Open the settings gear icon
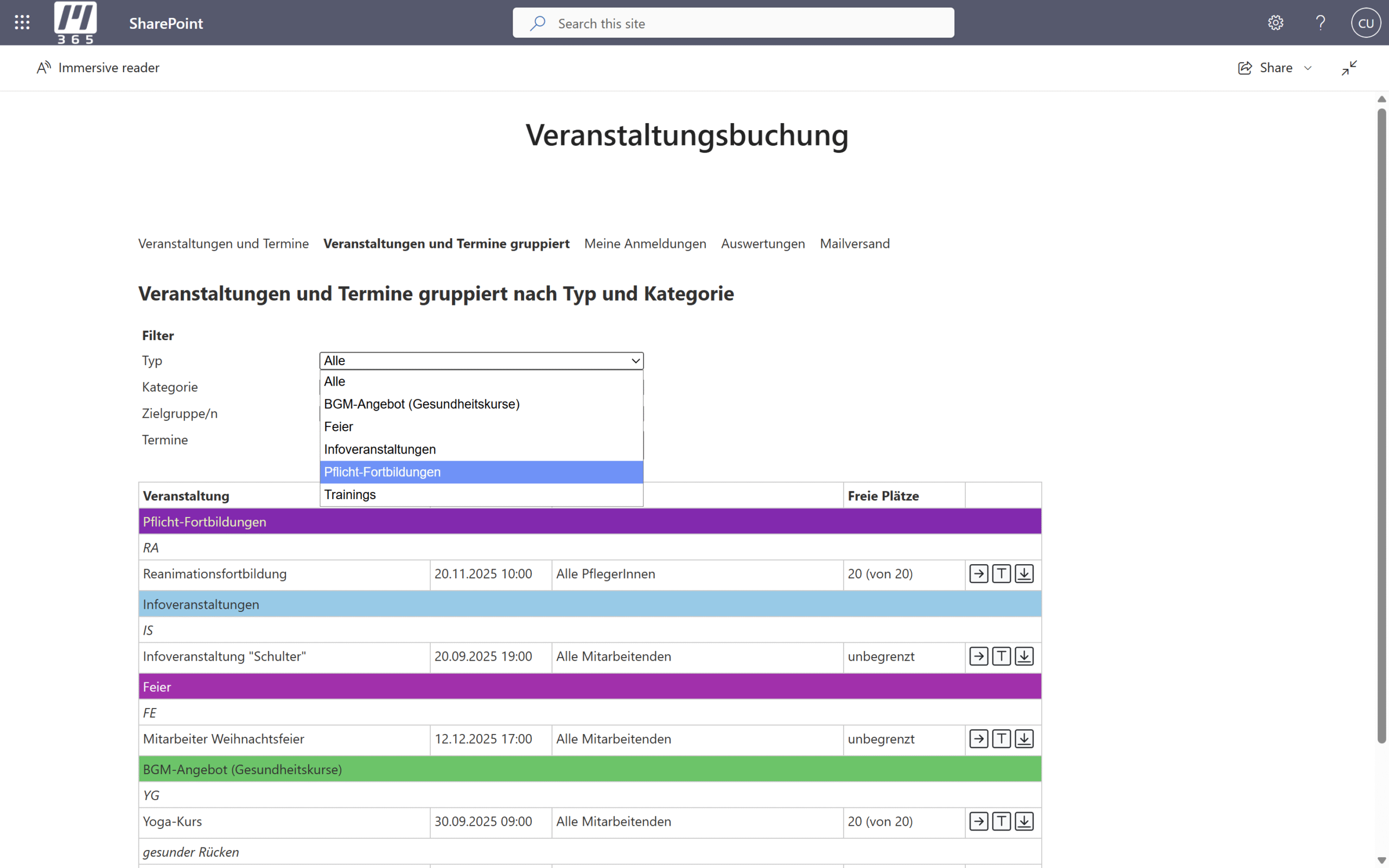Screen dimensions: 1389x868 [1276, 23]
